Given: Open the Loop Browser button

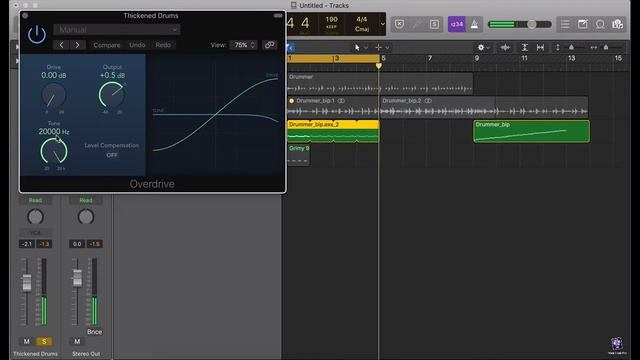Looking at the screenshot, I should (x=600, y=24).
